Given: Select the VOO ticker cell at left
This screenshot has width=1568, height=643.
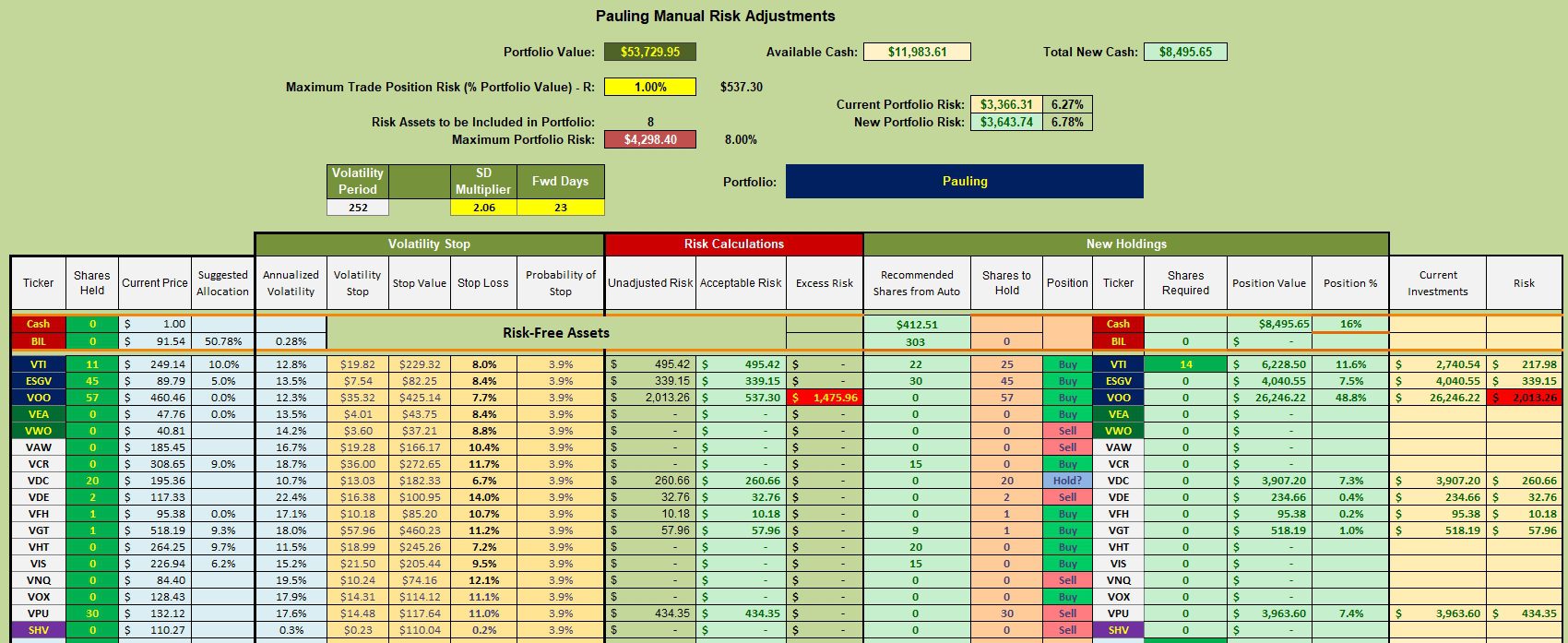Looking at the screenshot, I should tap(38, 398).
